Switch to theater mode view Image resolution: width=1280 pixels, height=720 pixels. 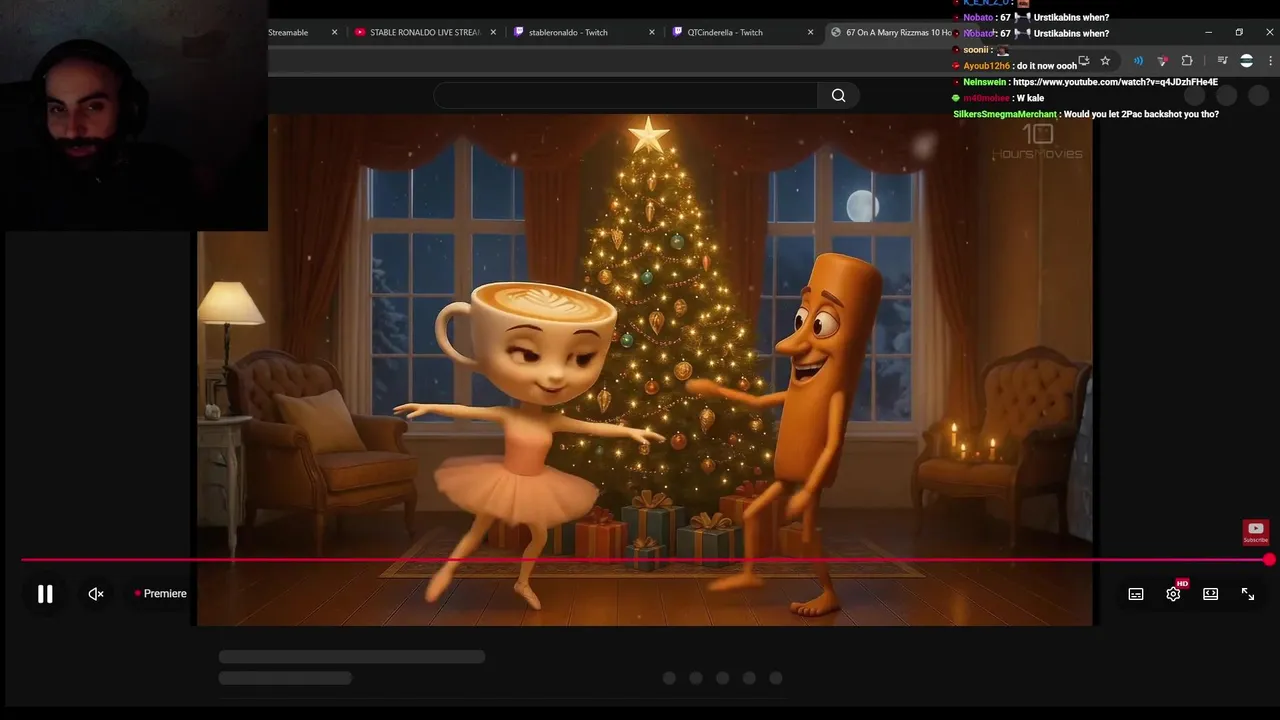pyautogui.click(x=1210, y=594)
